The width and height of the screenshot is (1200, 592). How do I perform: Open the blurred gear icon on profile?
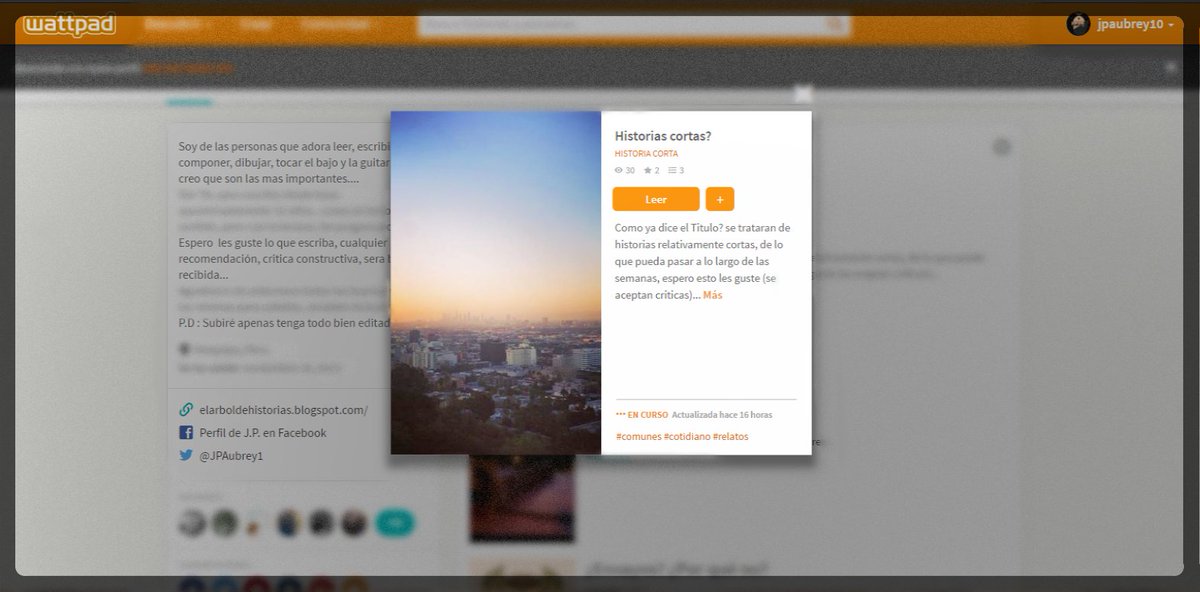coord(1001,147)
